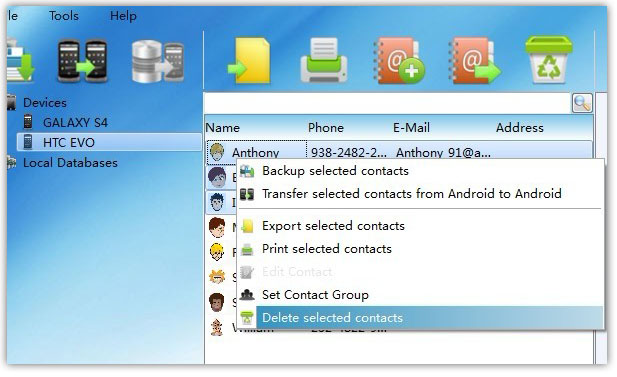Click the Delete menu entry trash icon
Image resolution: width=617 pixels, height=377 pixels.
pyautogui.click(x=247, y=318)
